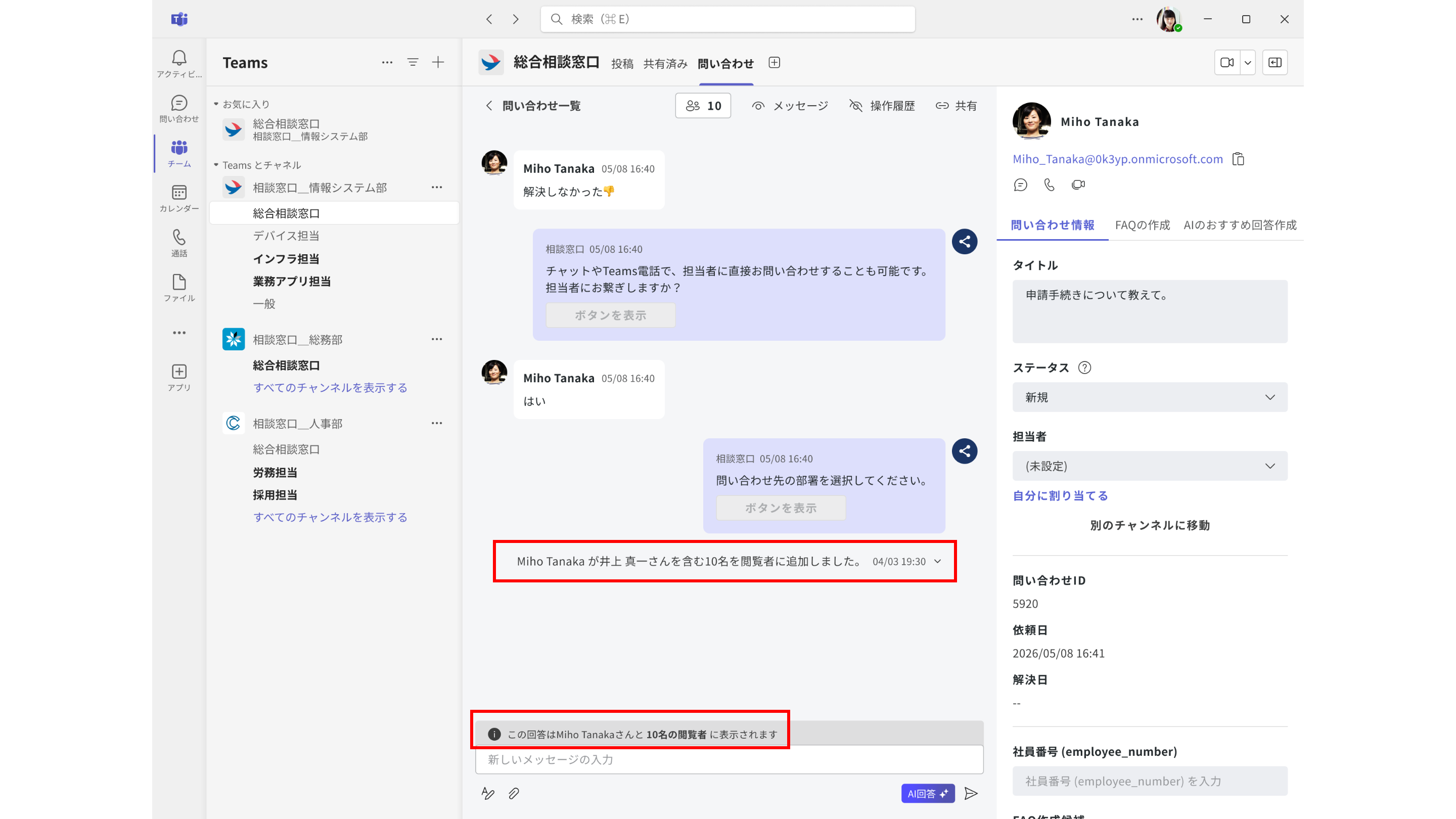Click the add tab plus icon

click(x=775, y=63)
